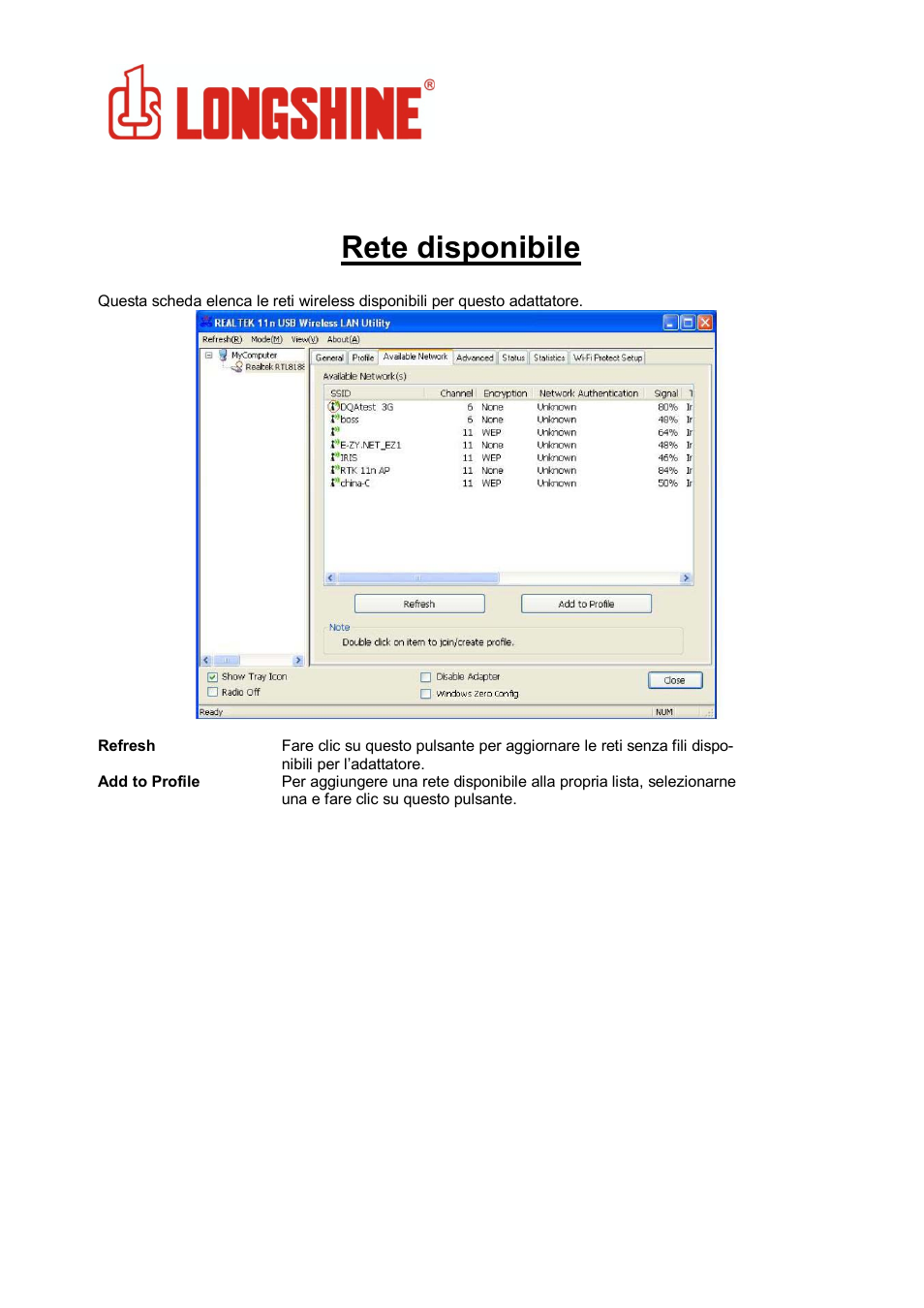Viewport: 924px width, 1308px height.
Task: Select the china-C network row
Action: pos(509,483)
